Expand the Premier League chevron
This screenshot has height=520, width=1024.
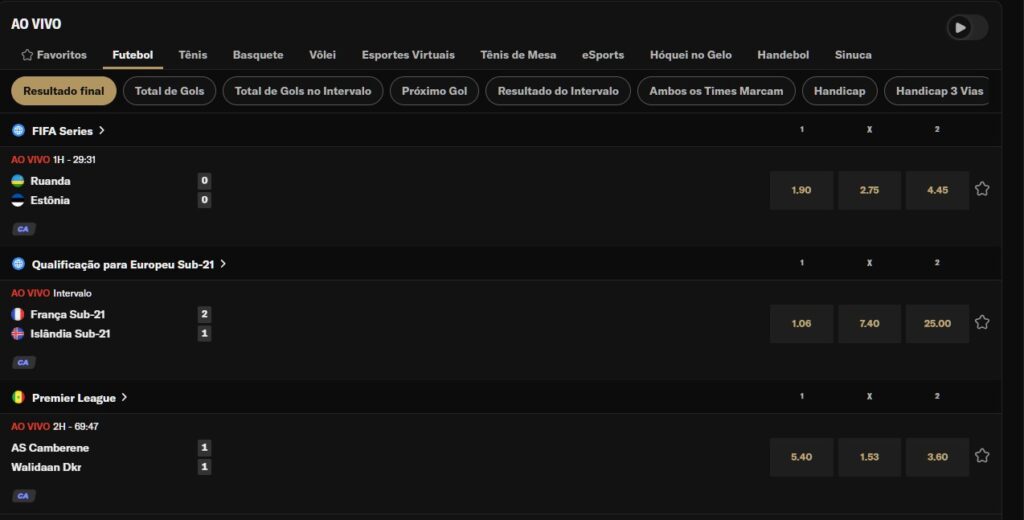(124, 397)
